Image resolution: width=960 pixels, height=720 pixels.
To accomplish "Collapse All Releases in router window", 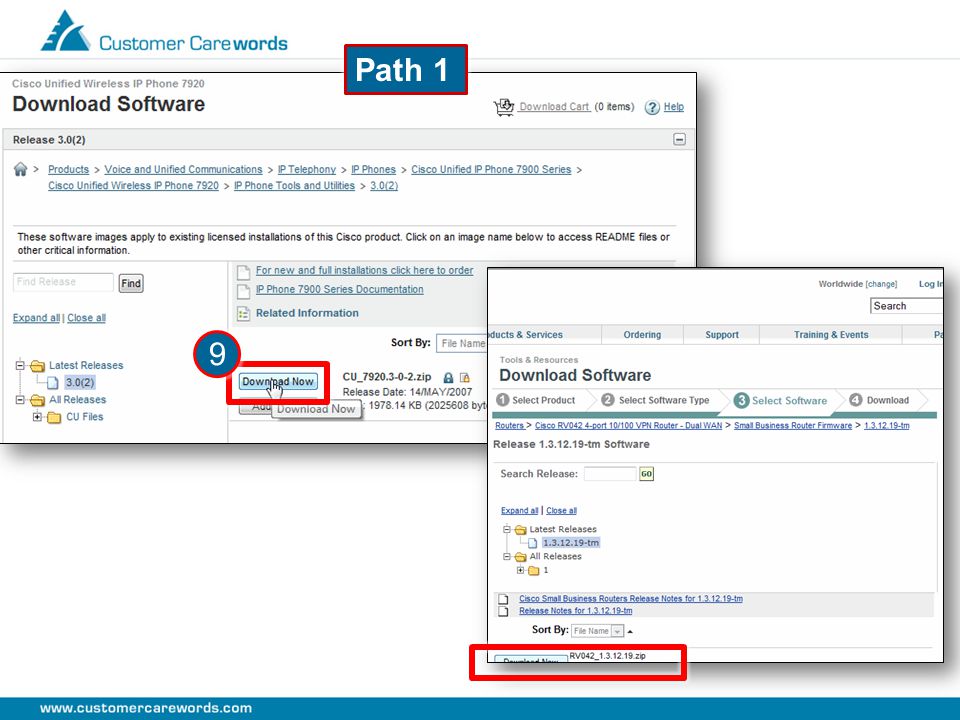I will 507,557.
